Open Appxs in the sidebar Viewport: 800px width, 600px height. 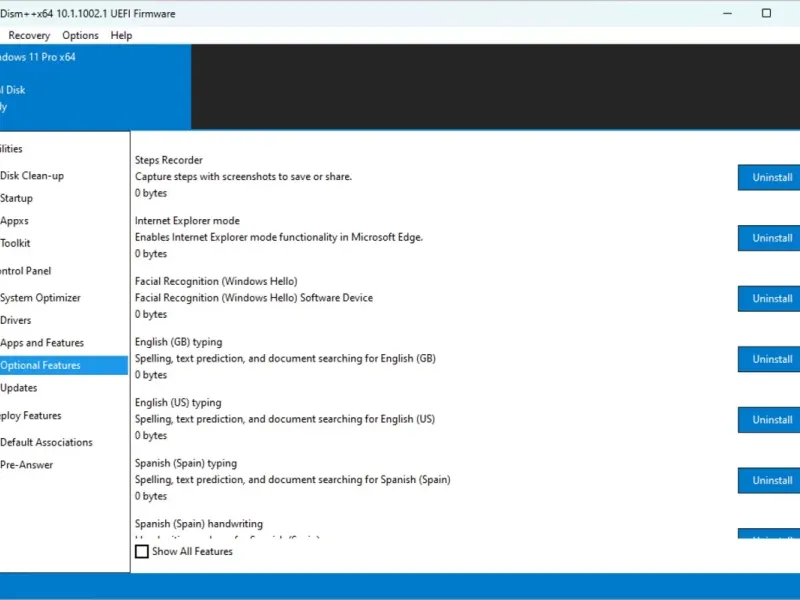coord(14,221)
